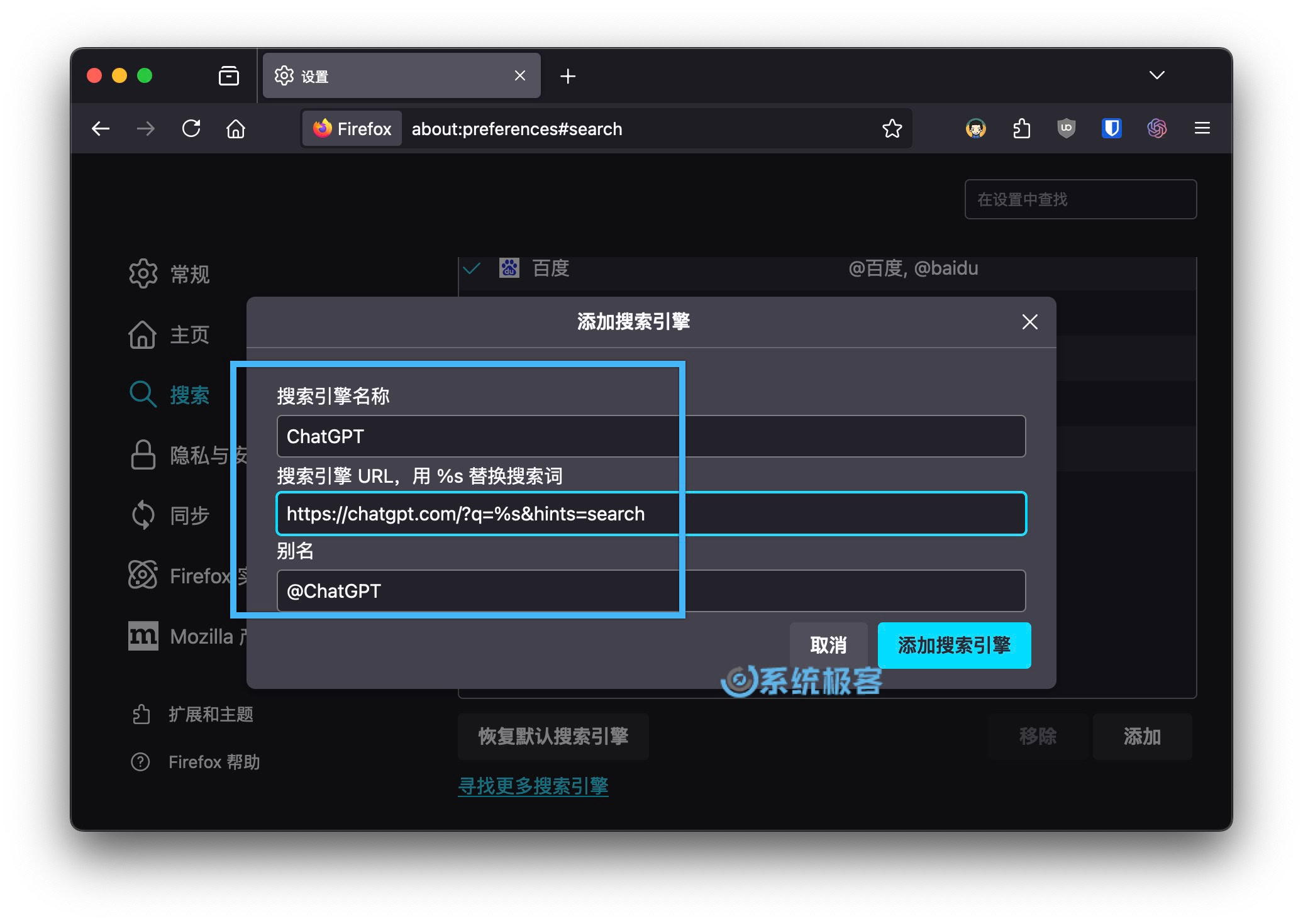Click the forward navigation arrow

(x=146, y=129)
